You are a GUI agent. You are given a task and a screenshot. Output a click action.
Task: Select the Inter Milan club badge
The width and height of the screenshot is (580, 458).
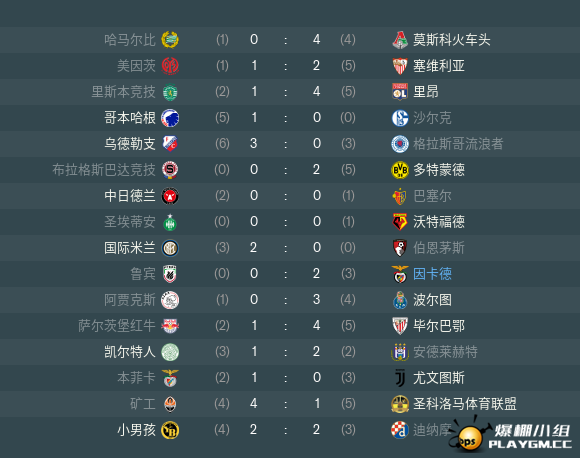coord(170,248)
